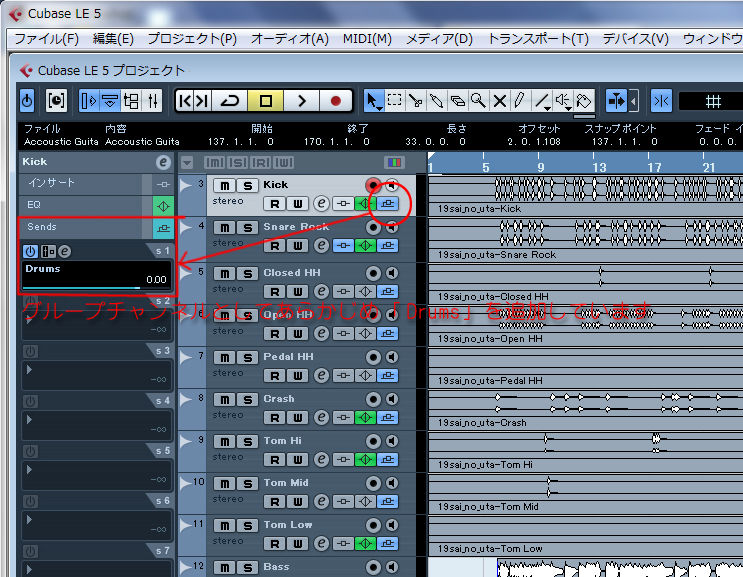This screenshot has height=577, width=743.
Task: Open the track color selector
Action: (x=394, y=163)
